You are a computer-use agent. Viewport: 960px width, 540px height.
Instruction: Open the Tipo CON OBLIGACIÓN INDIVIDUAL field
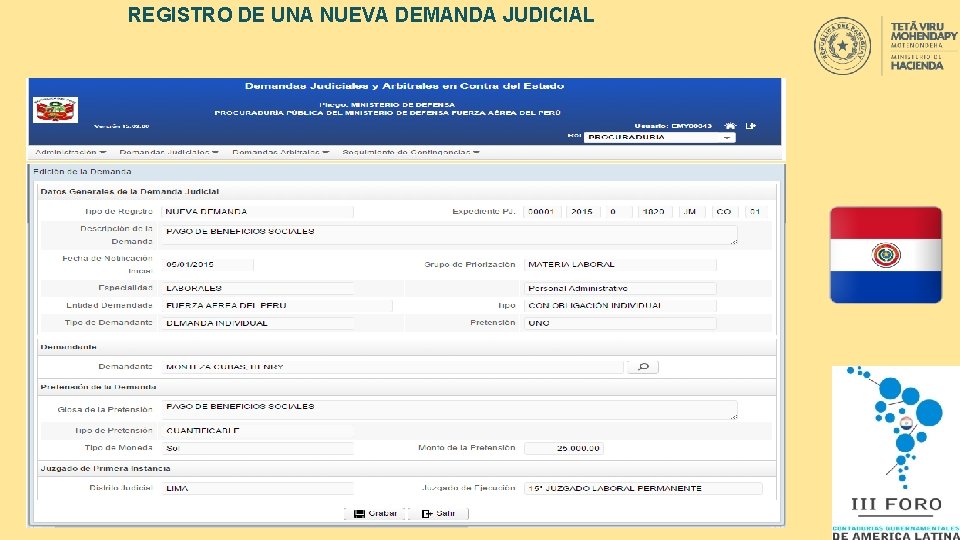pyautogui.click(x=620, y=306)
